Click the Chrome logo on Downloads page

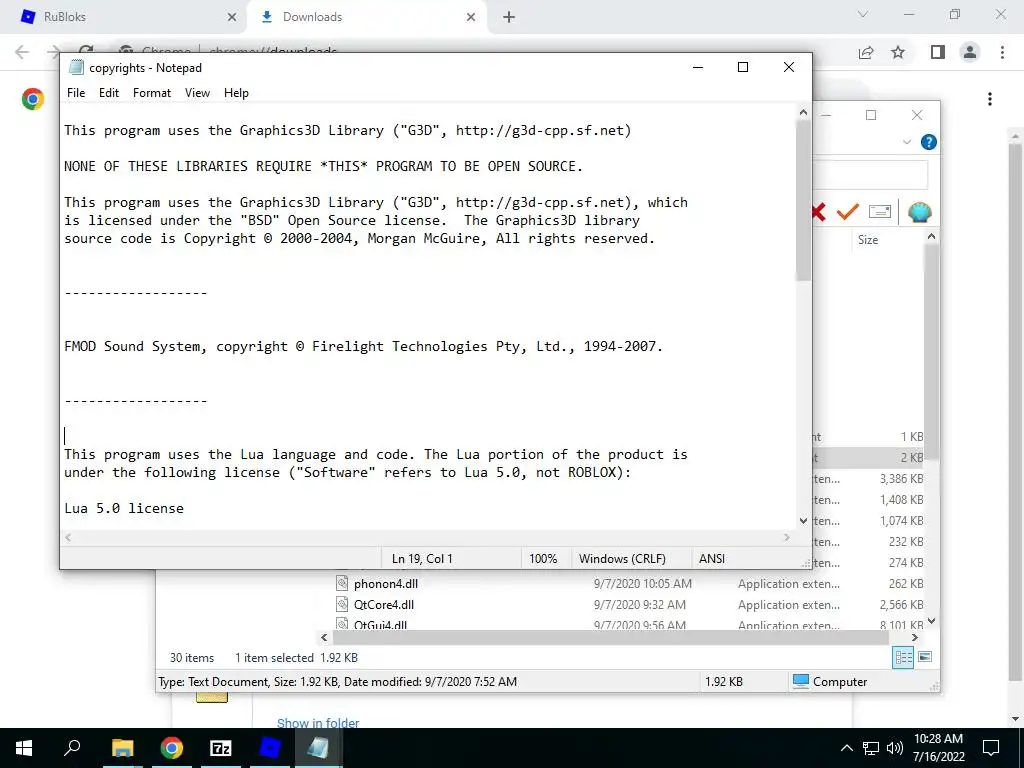(33, 99)
